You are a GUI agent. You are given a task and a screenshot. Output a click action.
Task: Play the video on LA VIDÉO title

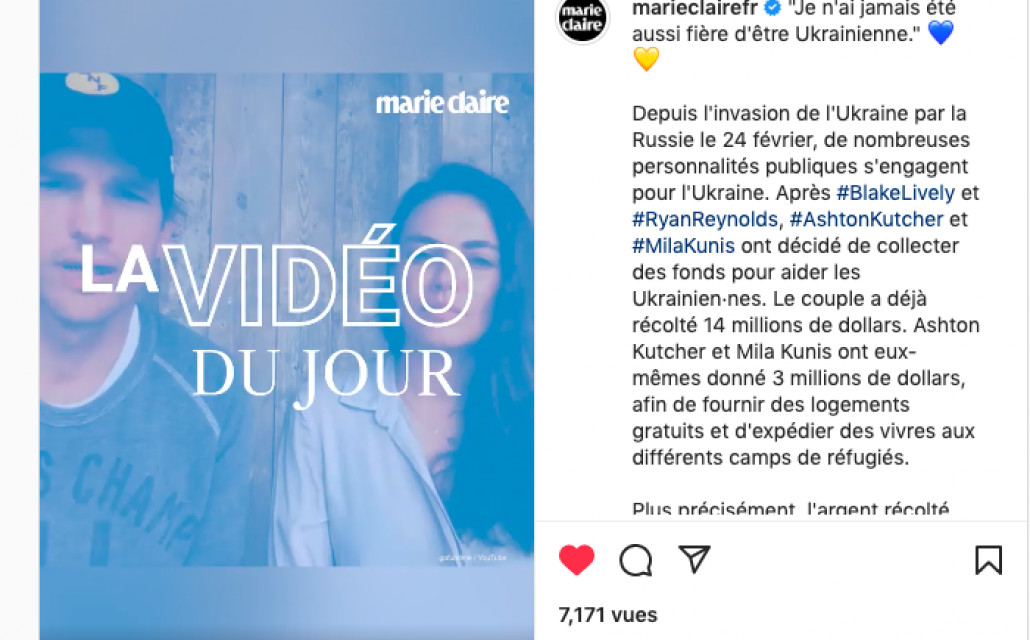[x=276, y=276]
